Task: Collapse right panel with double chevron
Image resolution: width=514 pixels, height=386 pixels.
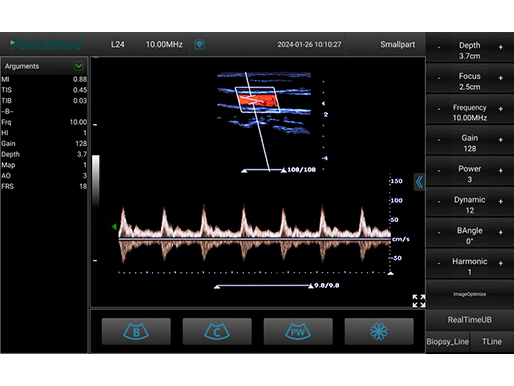Action: (x=419, y=182)
